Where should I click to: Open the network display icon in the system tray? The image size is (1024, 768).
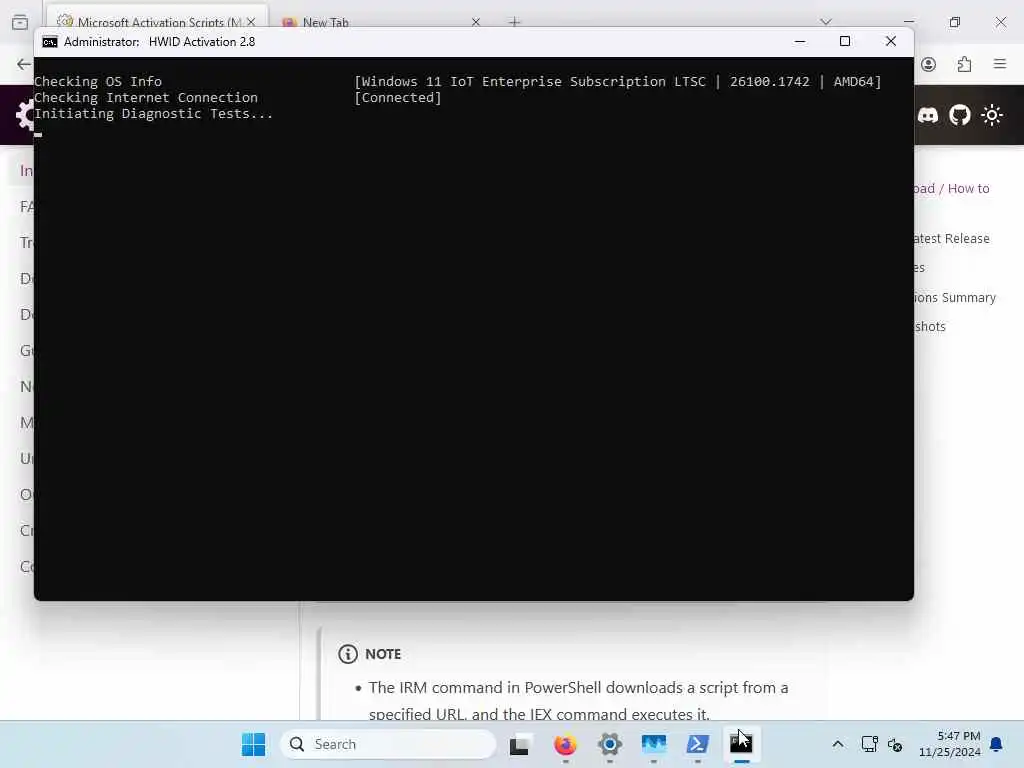[x=869, y=744]
